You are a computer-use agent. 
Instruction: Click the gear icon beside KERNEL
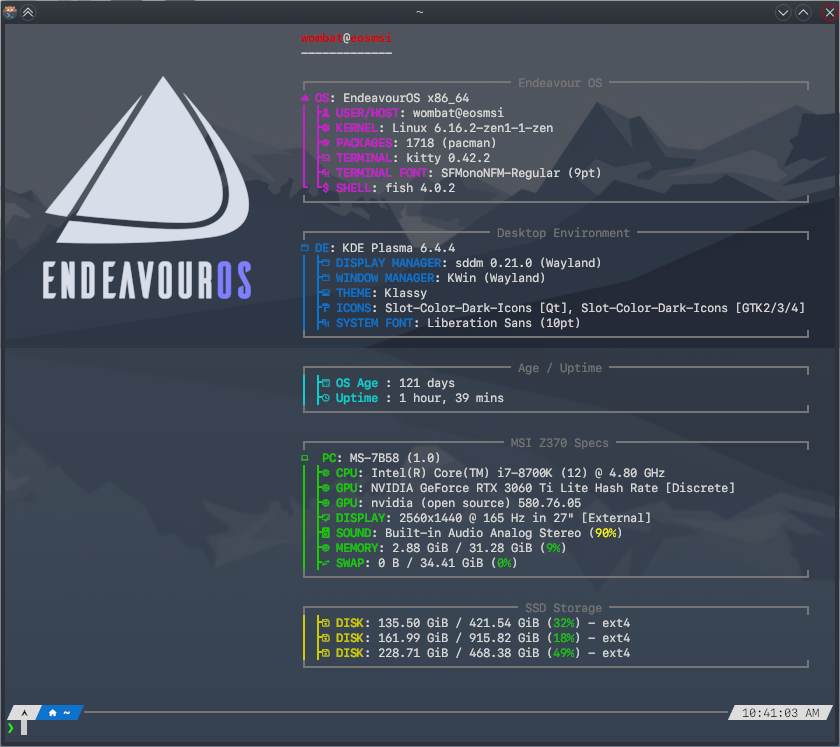click(x=325, y=128)
